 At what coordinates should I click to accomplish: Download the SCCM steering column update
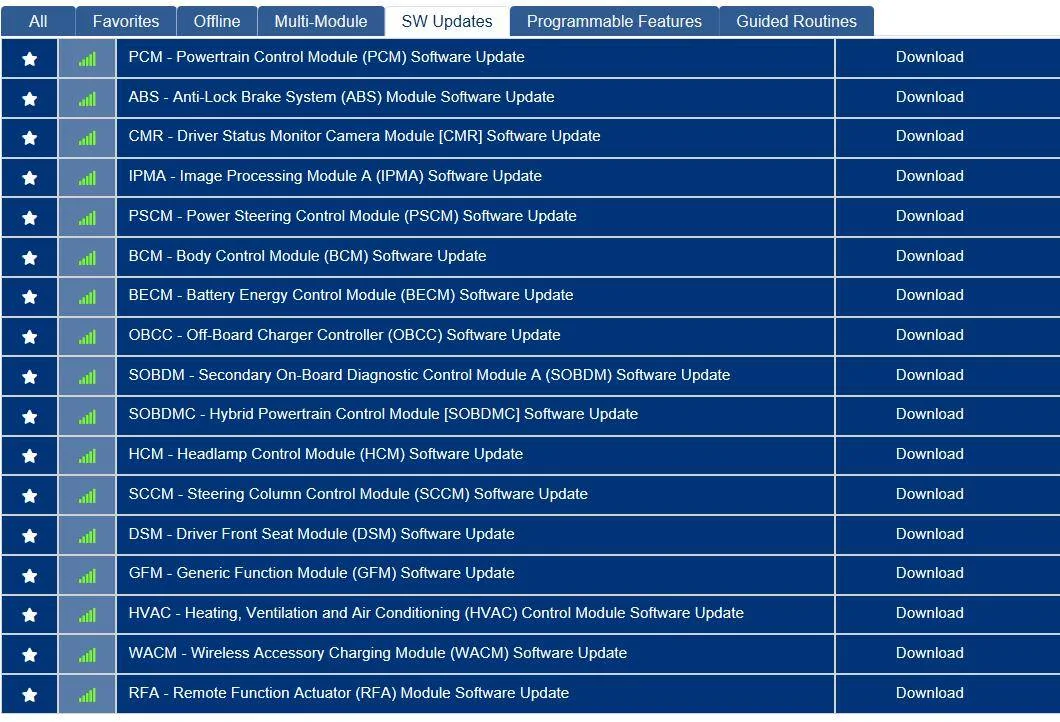pyautogui.click(x=930, y=494)
